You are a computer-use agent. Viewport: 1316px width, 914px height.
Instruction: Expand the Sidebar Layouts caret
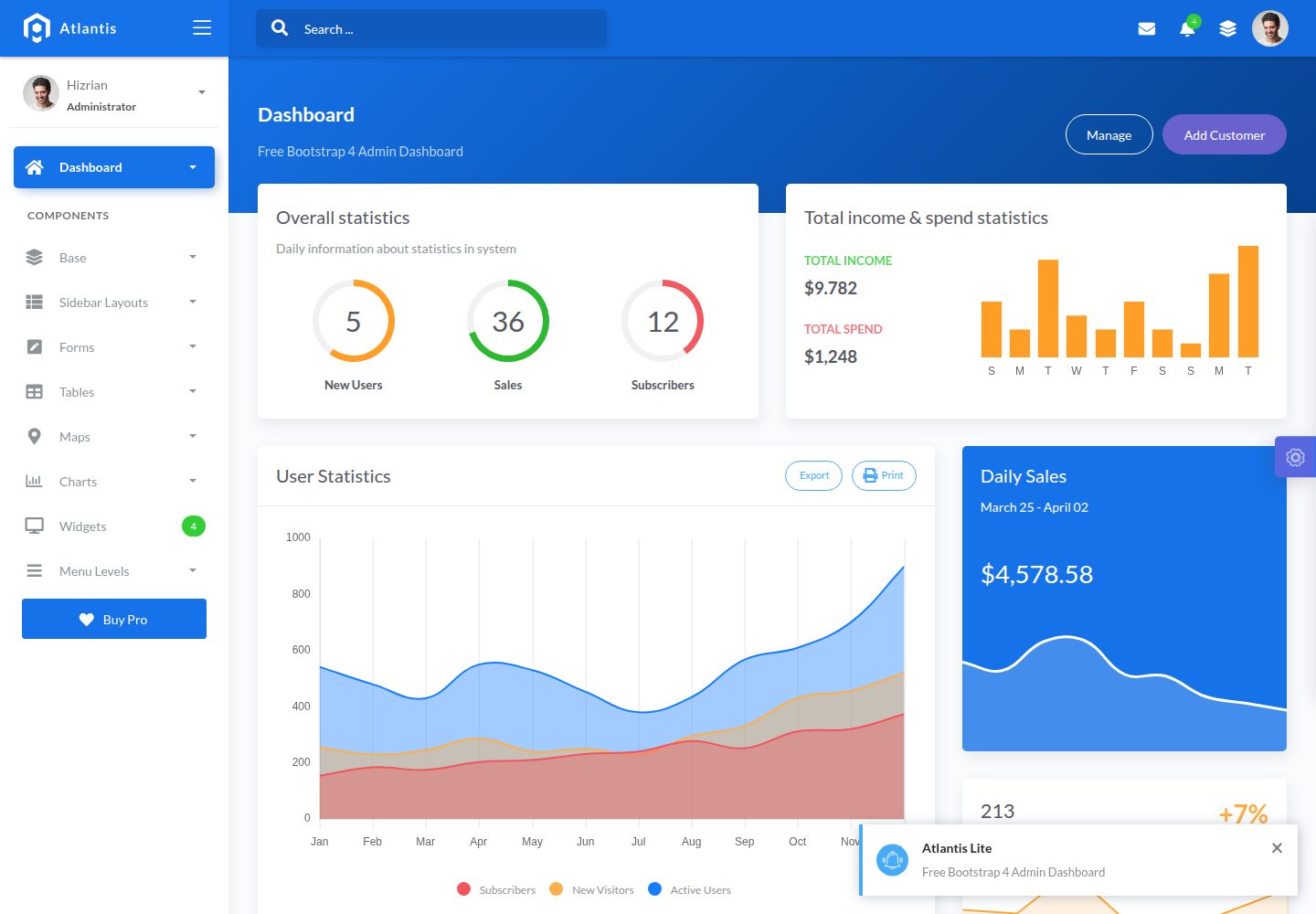click(193, 302)
